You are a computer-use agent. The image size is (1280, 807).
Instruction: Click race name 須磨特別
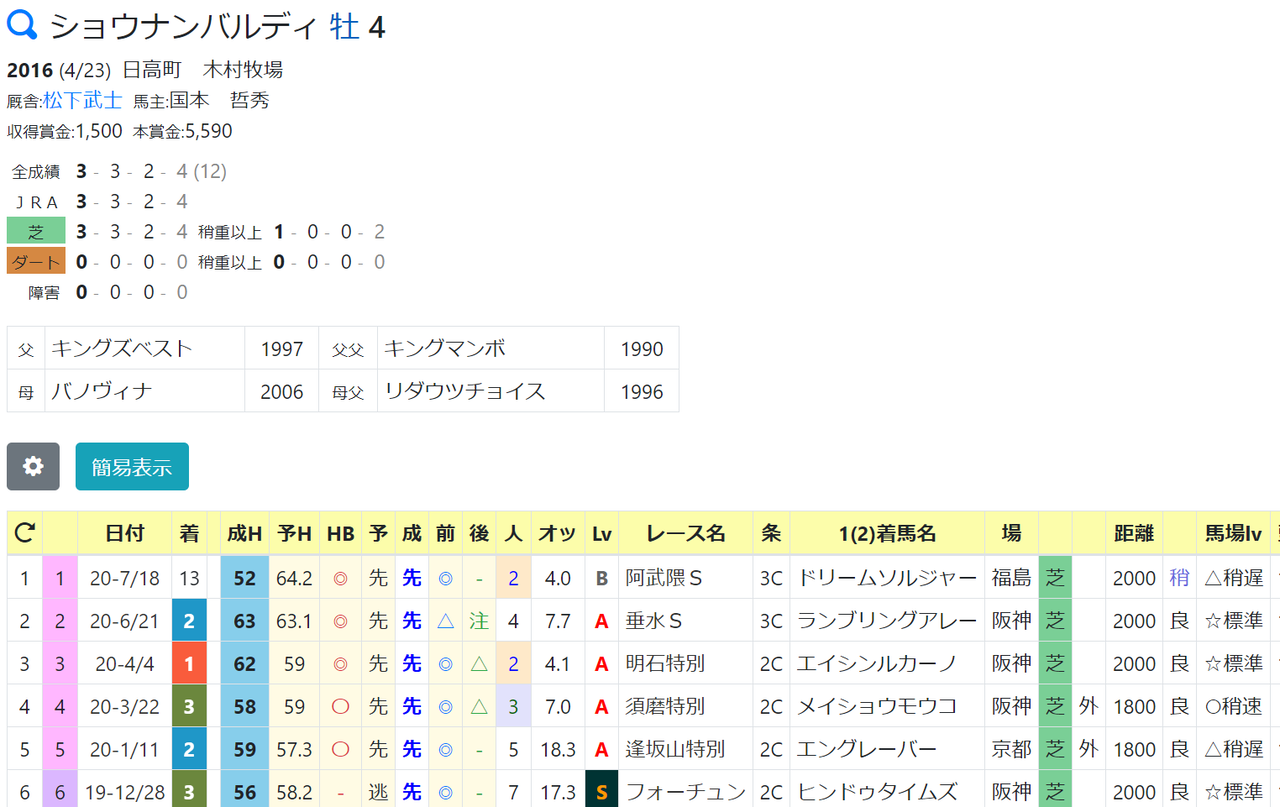click(x=666, y=707)
